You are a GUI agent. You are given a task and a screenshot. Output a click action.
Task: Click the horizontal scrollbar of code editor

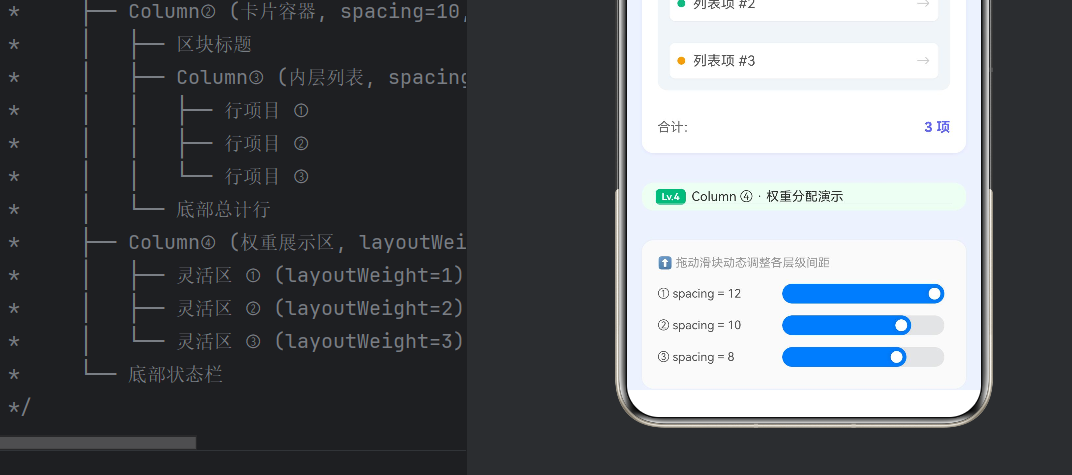point(98,443)
